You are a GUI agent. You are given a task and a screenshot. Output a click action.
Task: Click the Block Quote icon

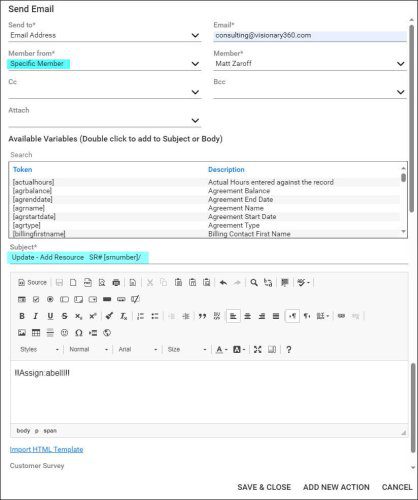[202, 316]
